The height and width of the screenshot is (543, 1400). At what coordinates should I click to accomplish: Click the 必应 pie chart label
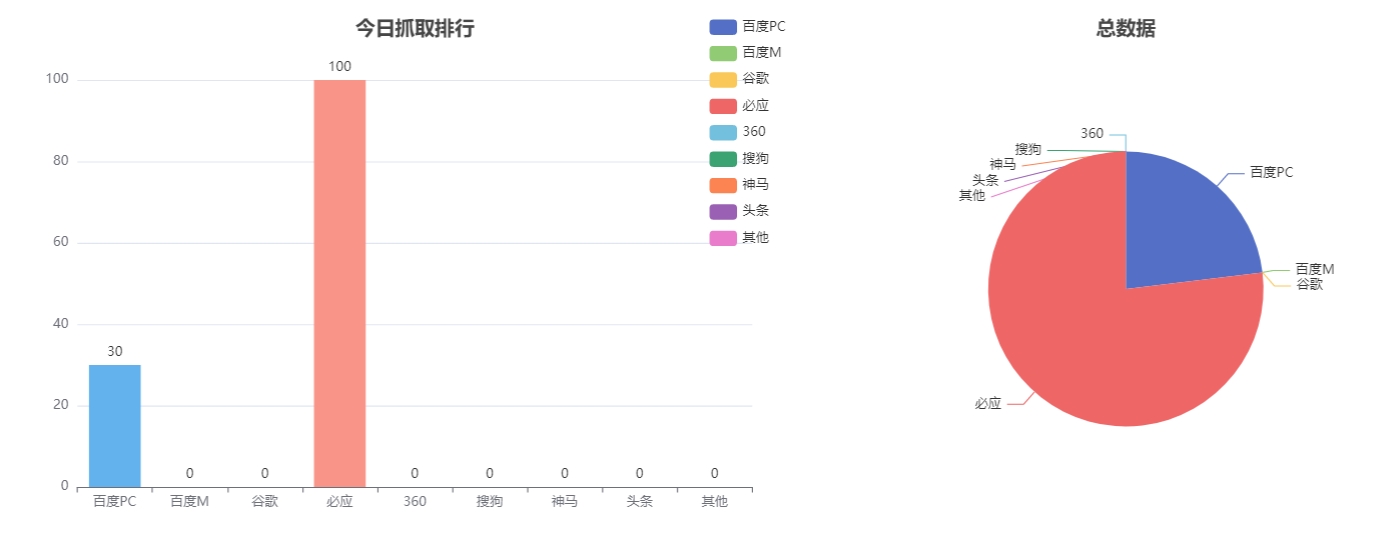point(988,404)
